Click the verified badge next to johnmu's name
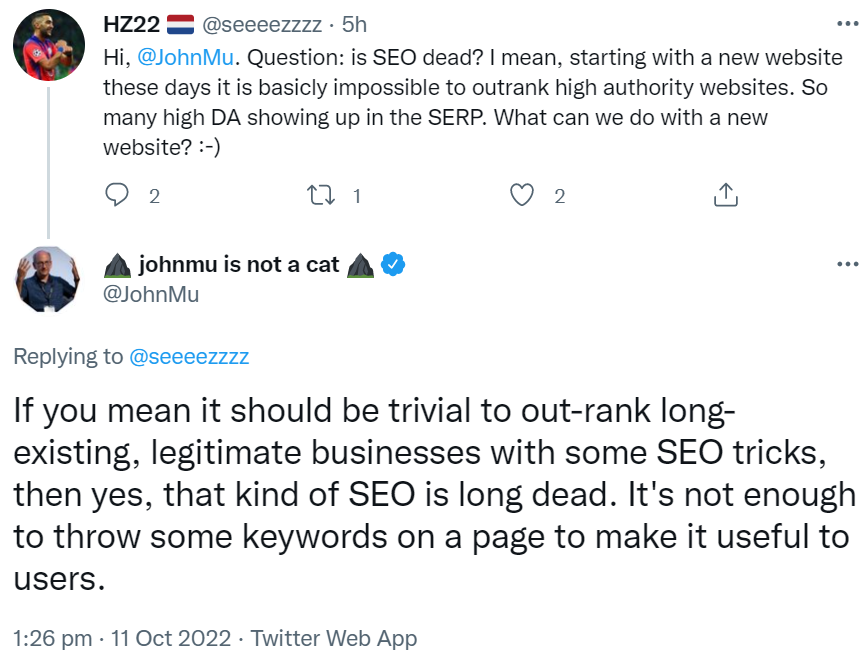 [391, 264]
